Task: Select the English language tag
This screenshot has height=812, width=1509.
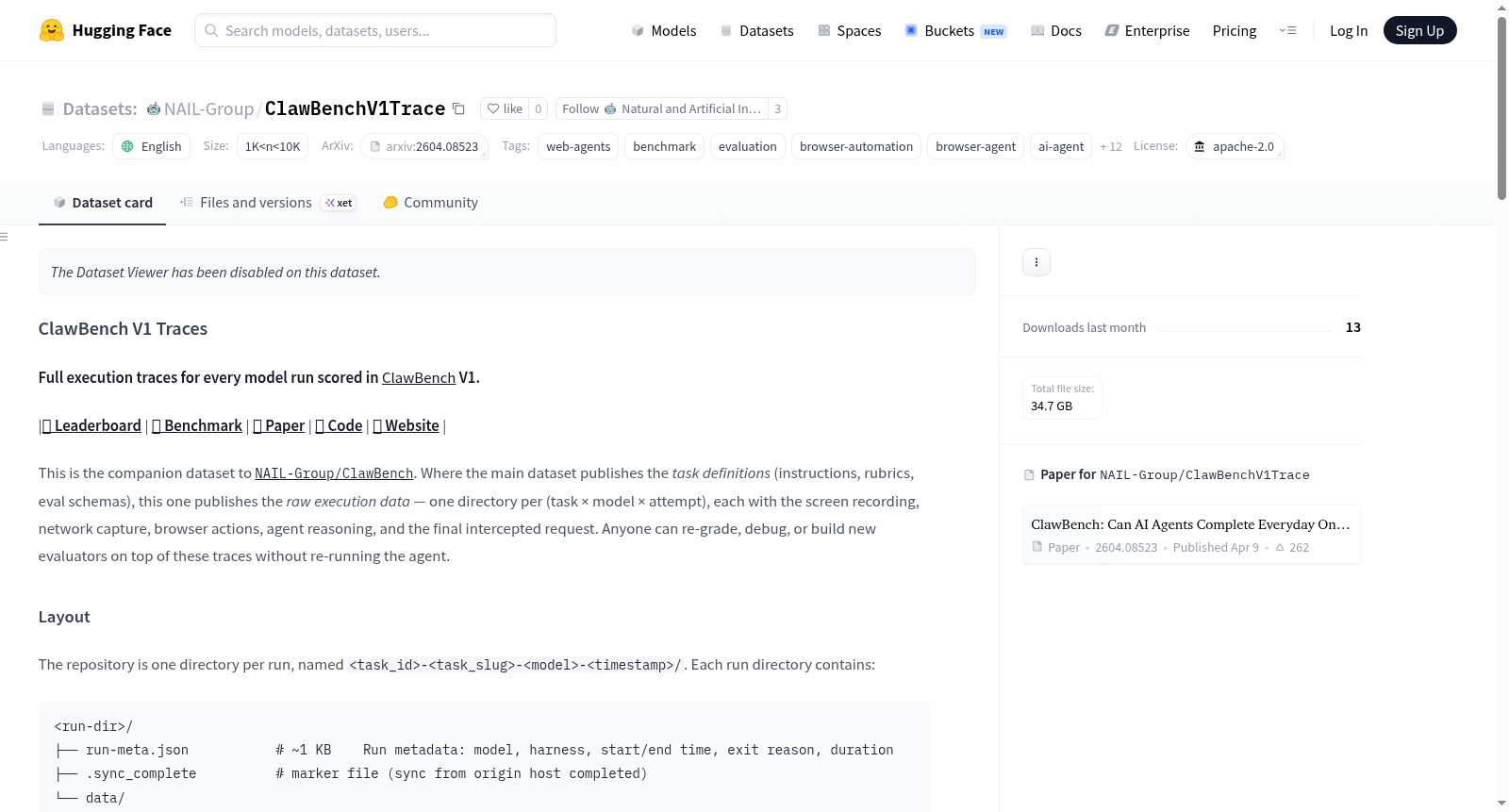Action: 152,146
